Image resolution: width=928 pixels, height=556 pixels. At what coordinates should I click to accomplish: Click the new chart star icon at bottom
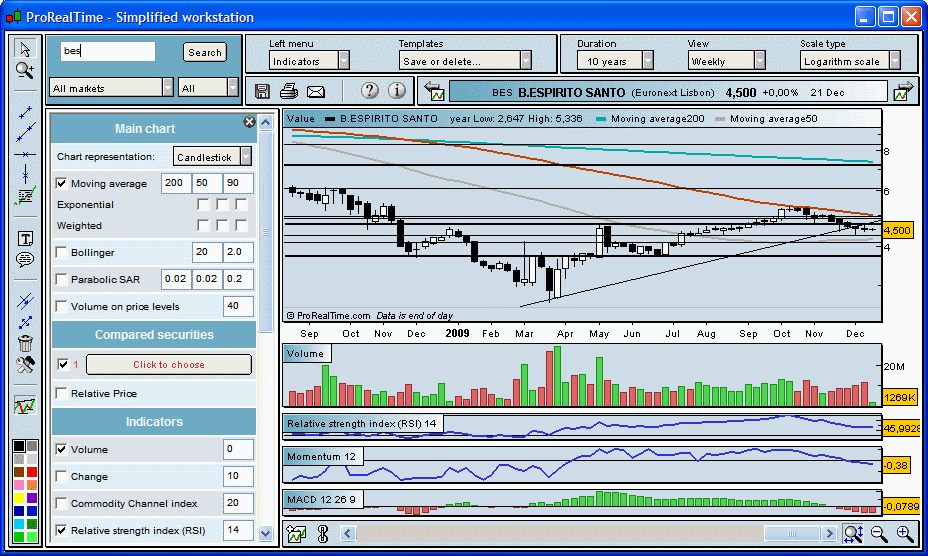point(297,534)
